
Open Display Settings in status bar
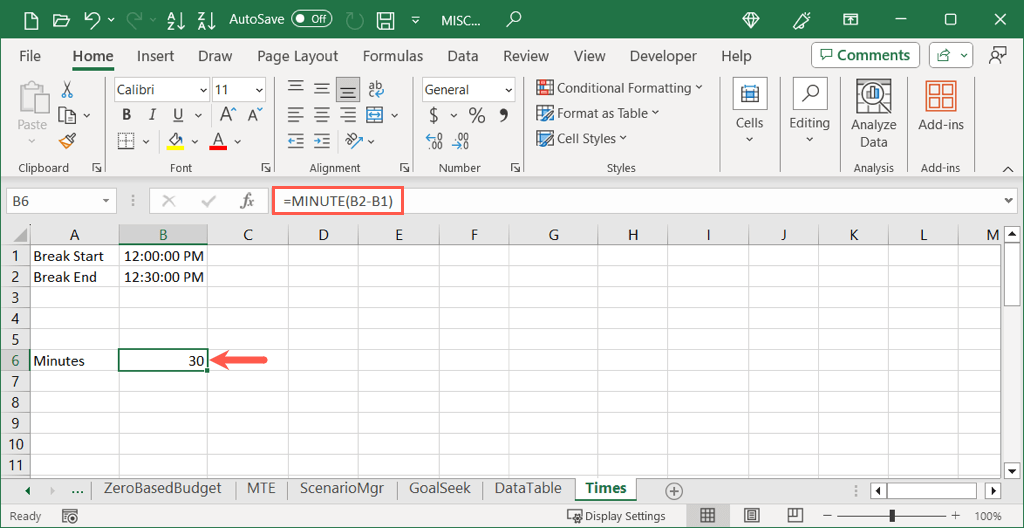point(616,516)
